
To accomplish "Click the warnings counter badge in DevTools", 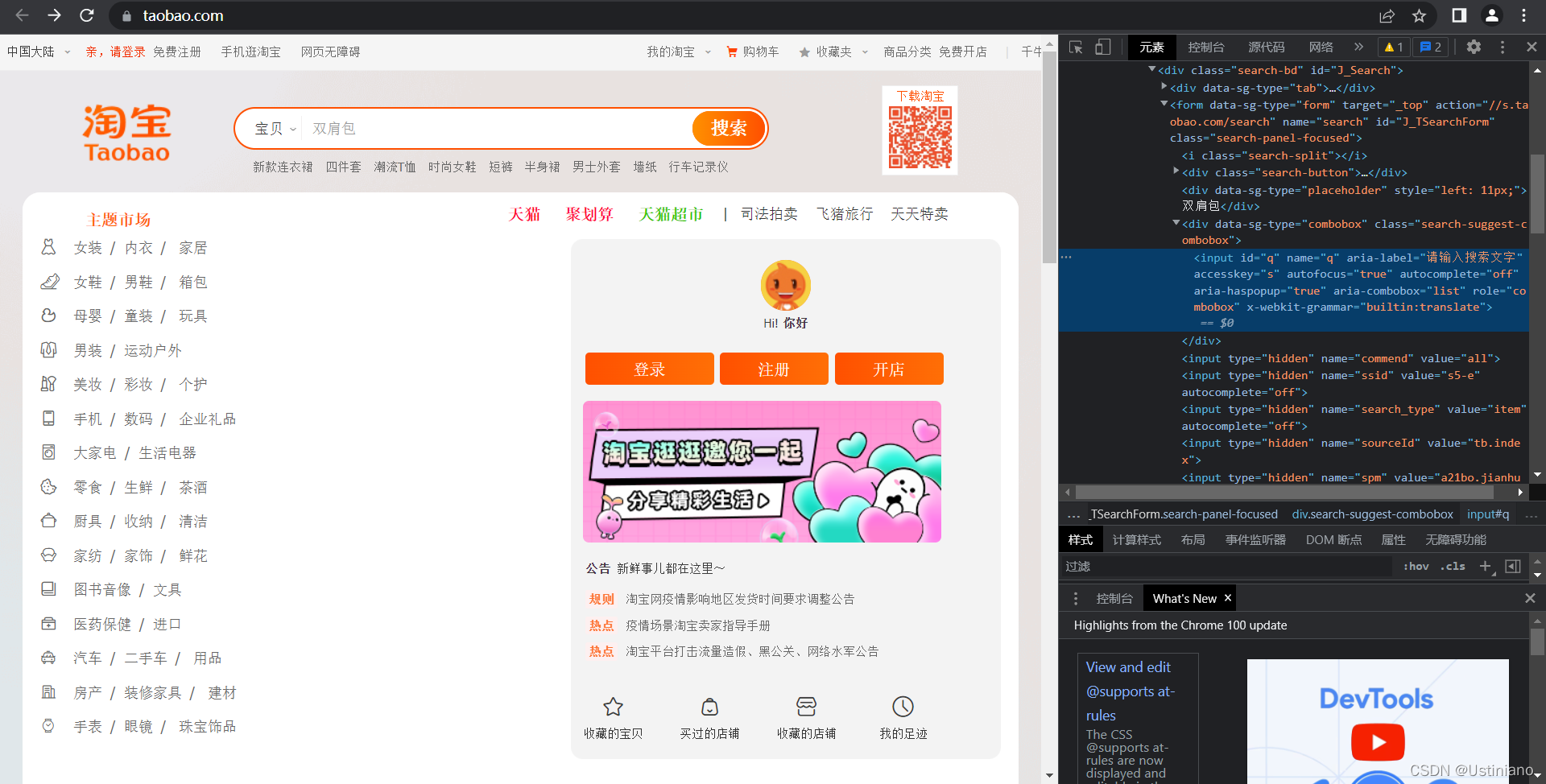I will tap(1394, 47).
